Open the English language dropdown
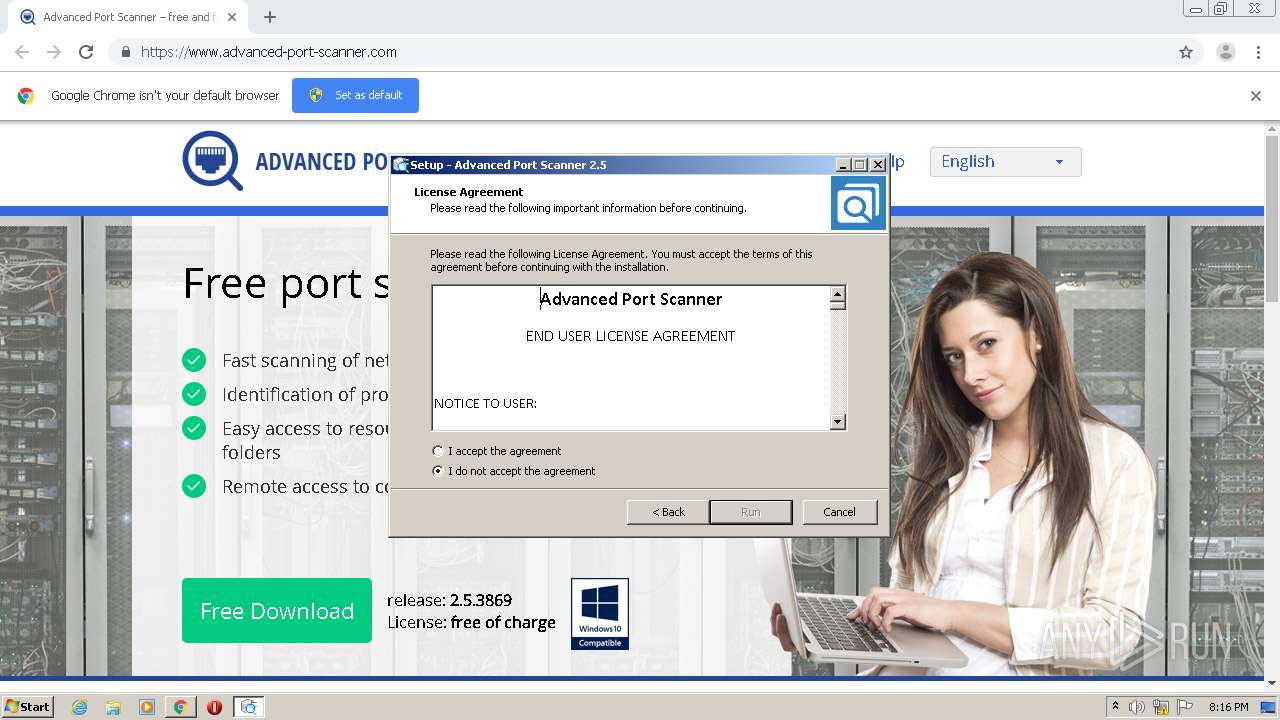1280x720 pixels. pos(1005,162)
